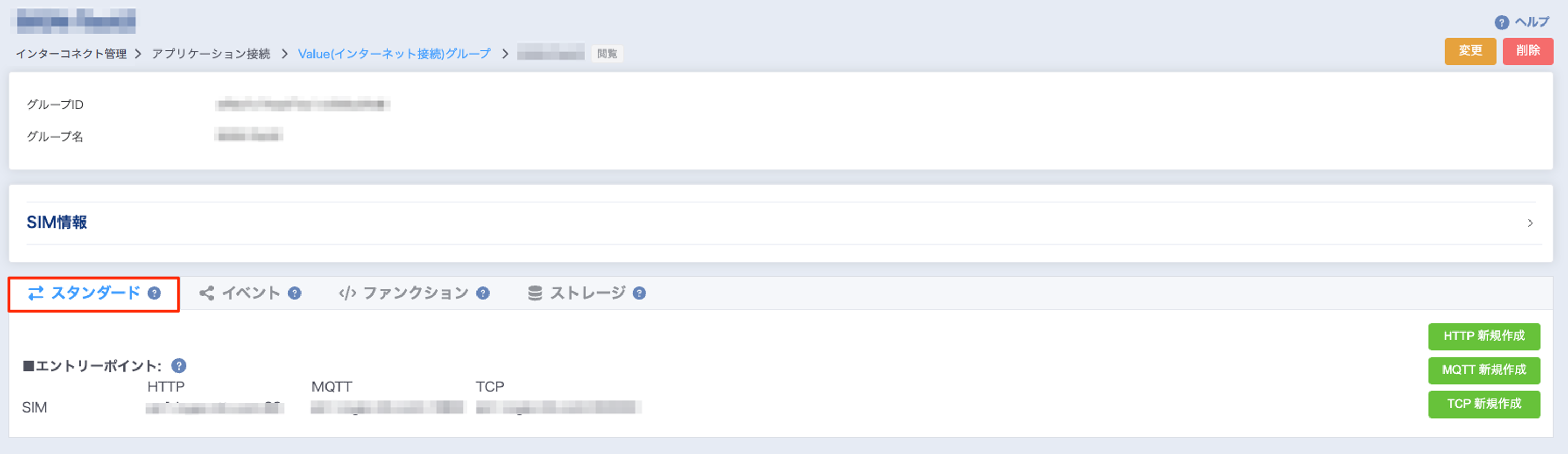
Task: Click the code brackets icon on ファンクション tab
Action: (347, 293)
